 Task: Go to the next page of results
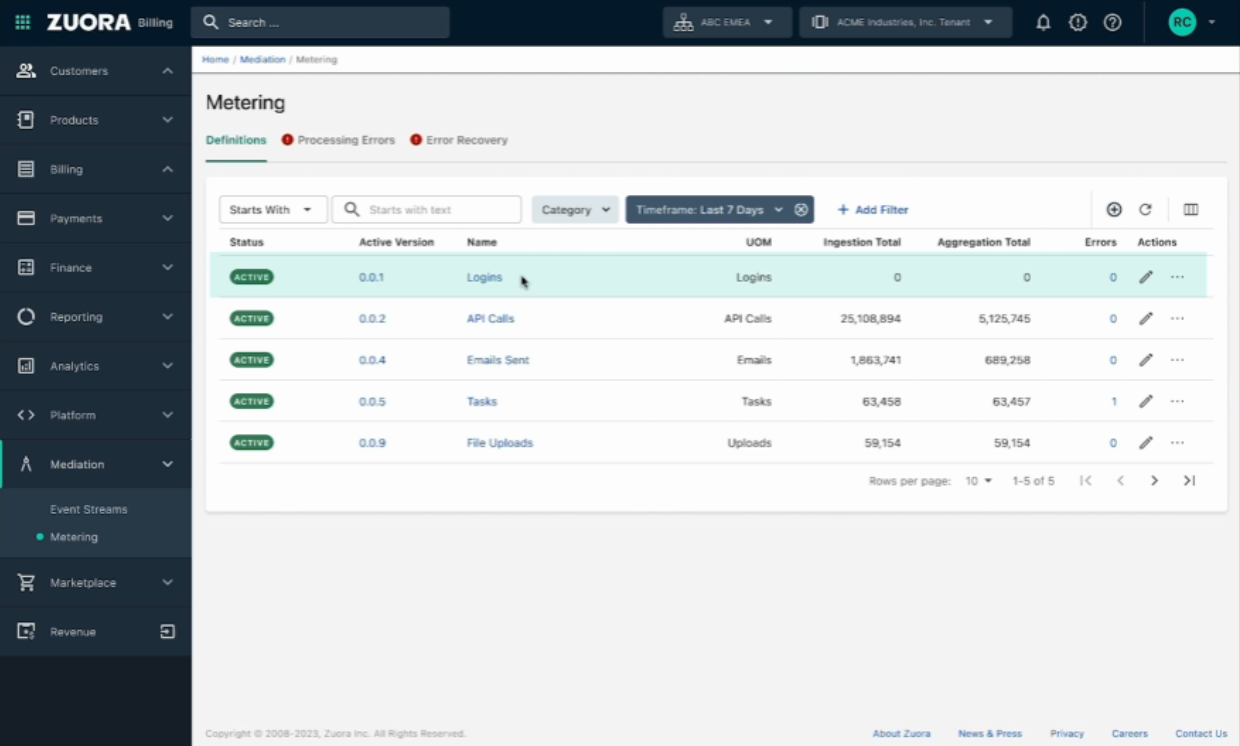1154,481
